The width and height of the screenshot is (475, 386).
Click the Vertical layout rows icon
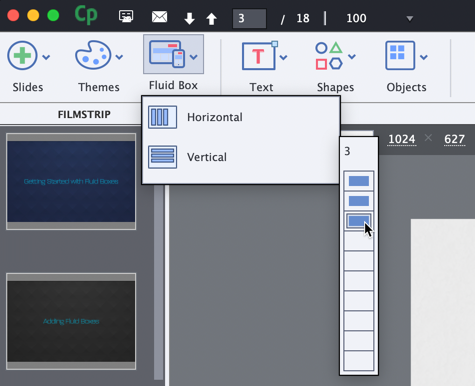tap(162, 157)
